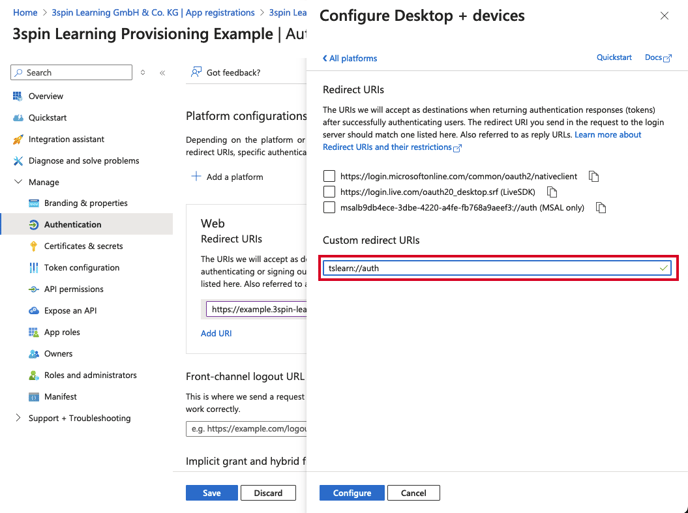
Task: Copy the login.live.com LiveSDK URI
Action: (x=552, y=192)
